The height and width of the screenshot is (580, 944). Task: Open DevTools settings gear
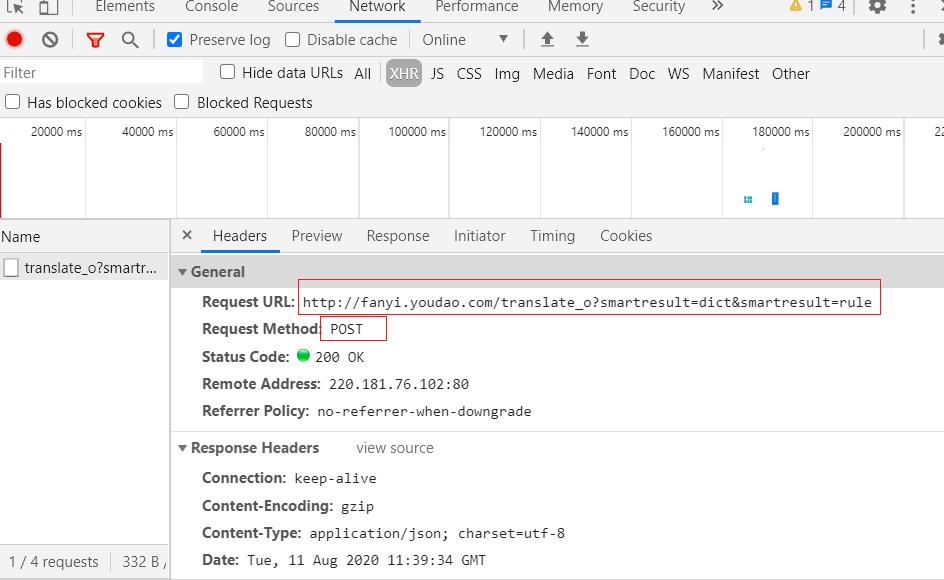877,7
